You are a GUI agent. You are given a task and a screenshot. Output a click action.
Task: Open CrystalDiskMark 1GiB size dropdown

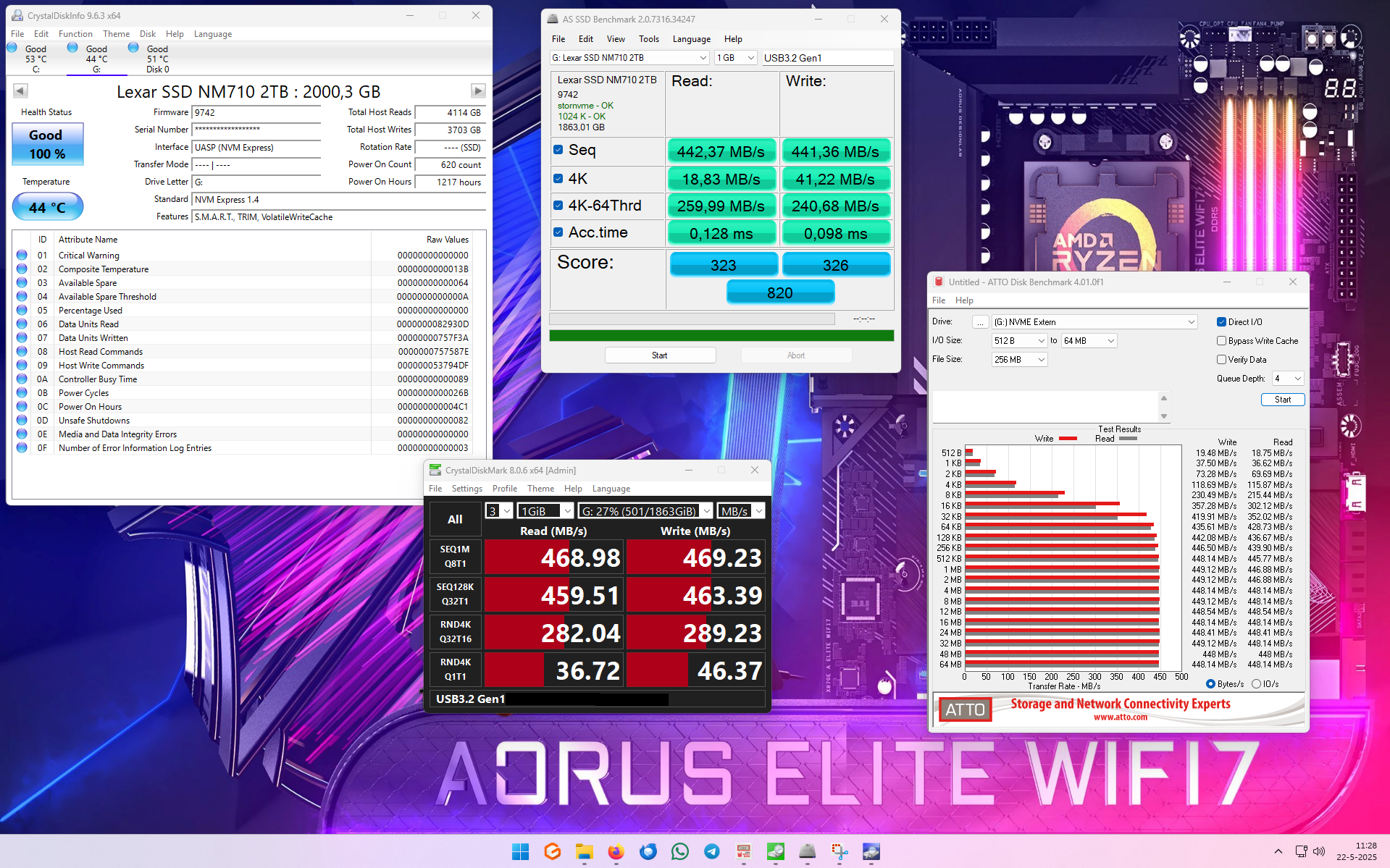[x=545, y=511]
